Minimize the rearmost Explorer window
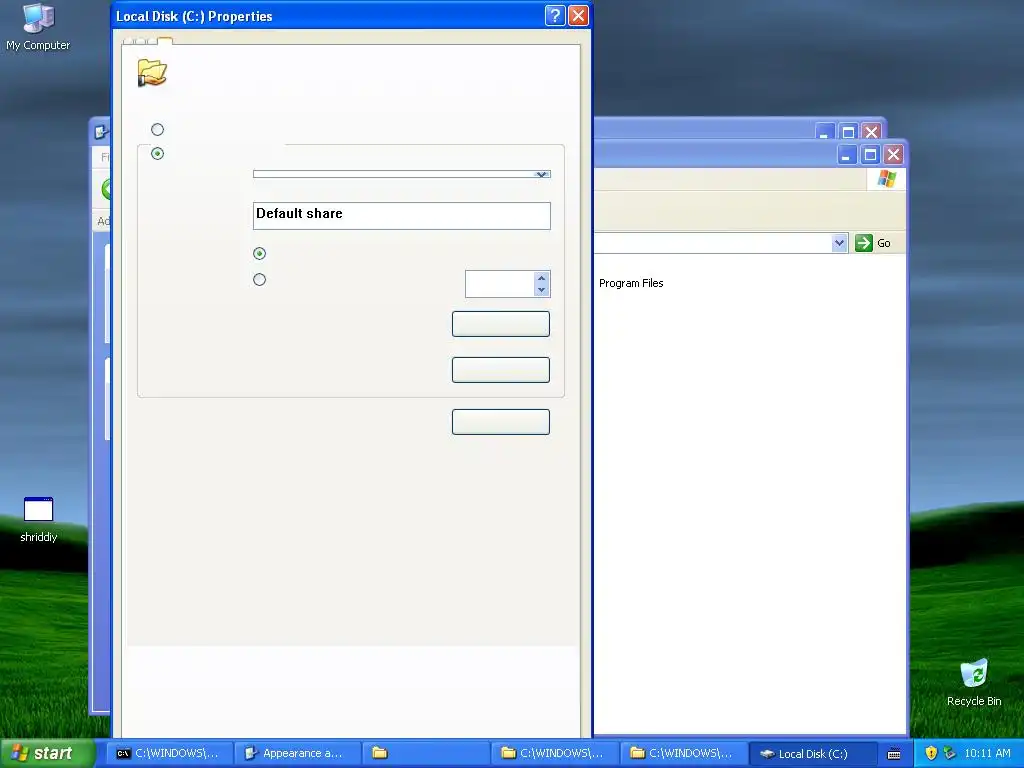Viewport: 1024px width, 768px height. click(825, 132)
